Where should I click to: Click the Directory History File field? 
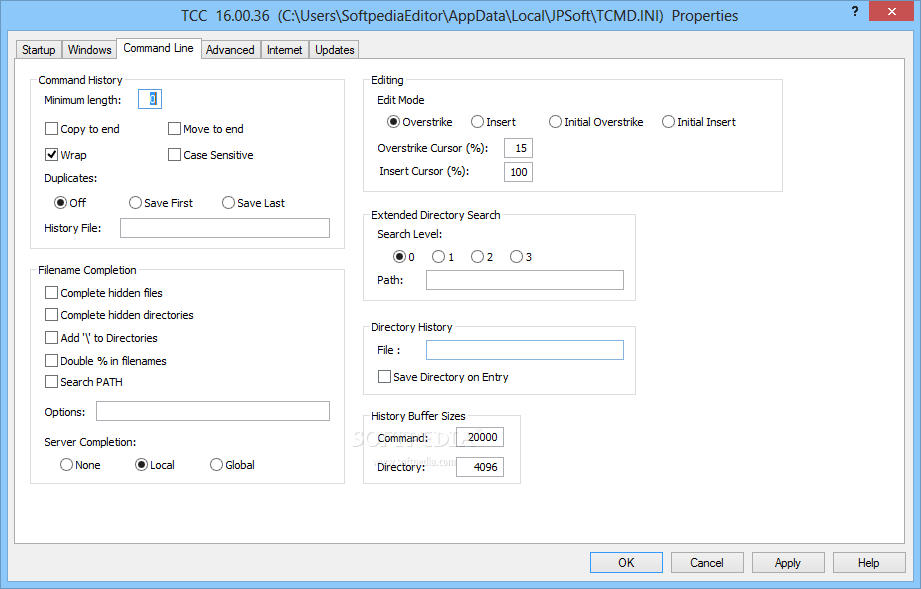tap(525, 350)
